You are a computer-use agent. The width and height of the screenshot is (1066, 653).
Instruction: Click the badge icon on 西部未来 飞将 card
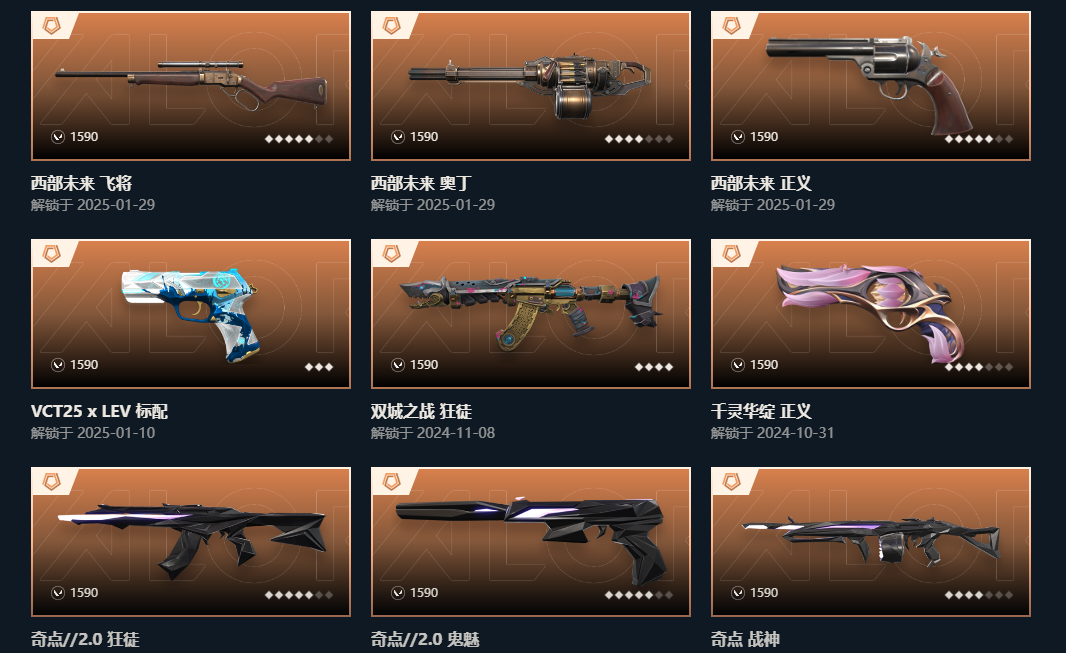52,26
